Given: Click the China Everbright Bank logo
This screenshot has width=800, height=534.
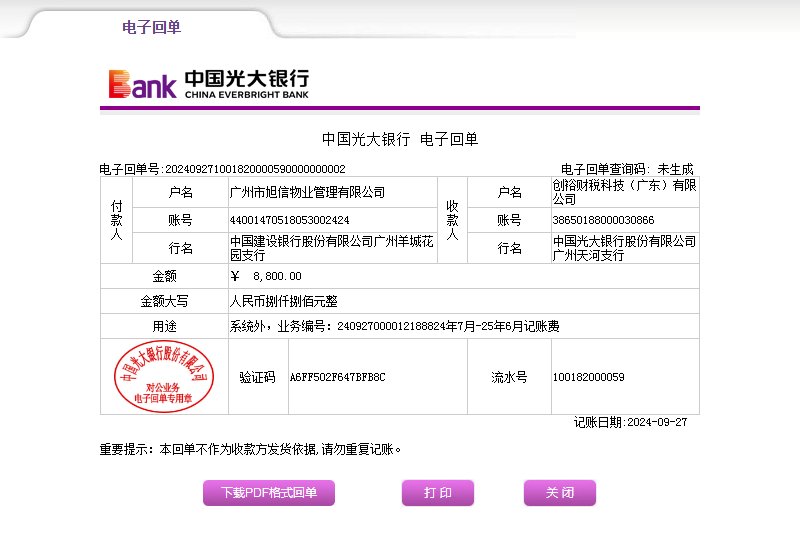Looking at the screenshot, I should pos(209,84).
